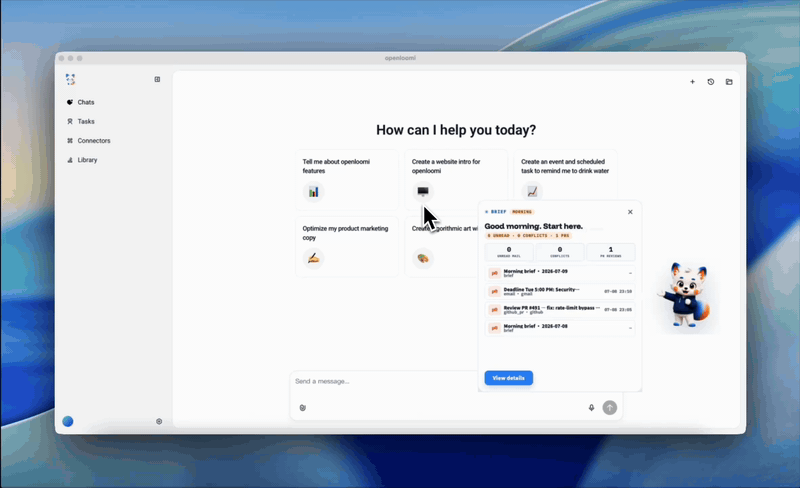Click the Connectors sidebar icon

pyautogui.click(x=70, y=140)
